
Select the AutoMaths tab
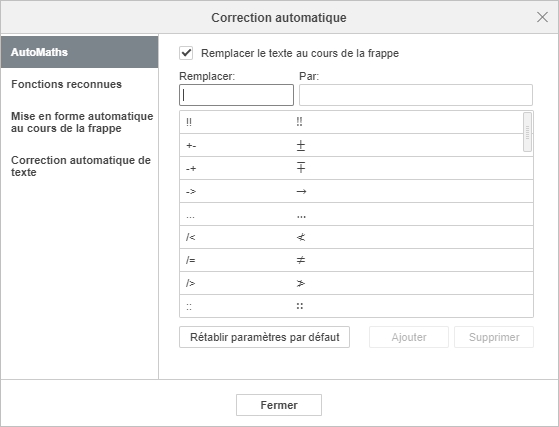80,52
